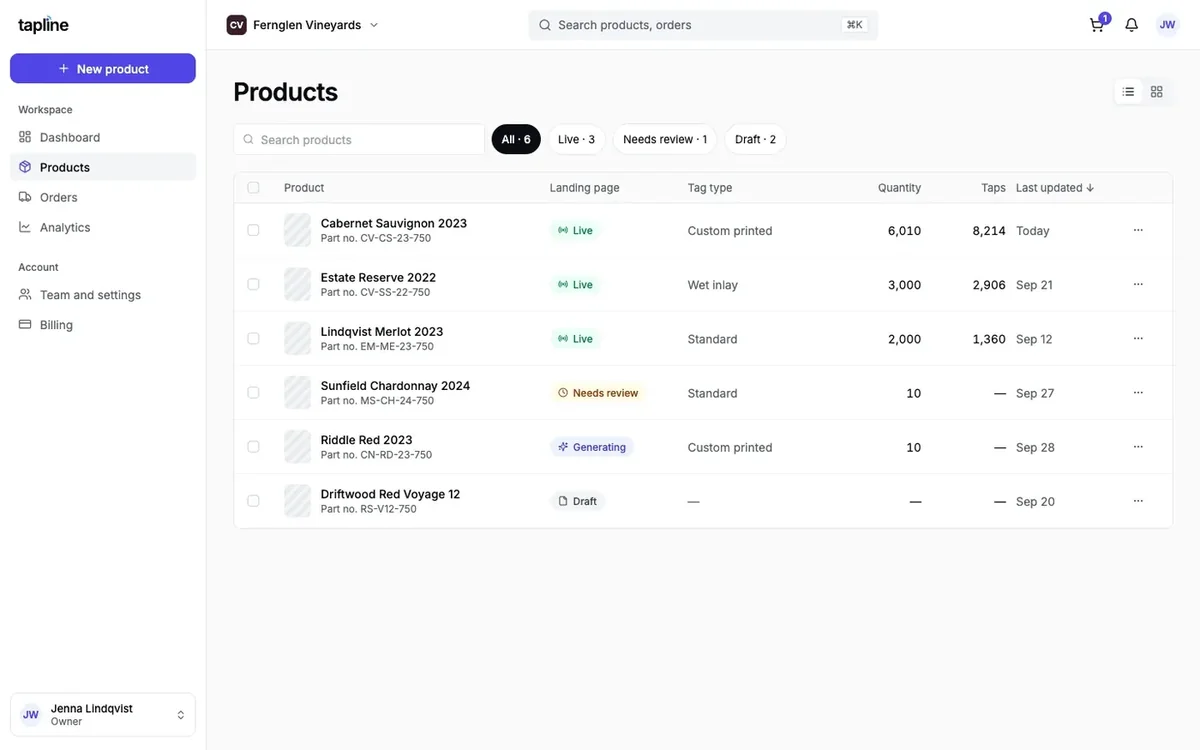
Task: Open row menu for Cabernet Sauvignon 2023
Action: 1138,230
